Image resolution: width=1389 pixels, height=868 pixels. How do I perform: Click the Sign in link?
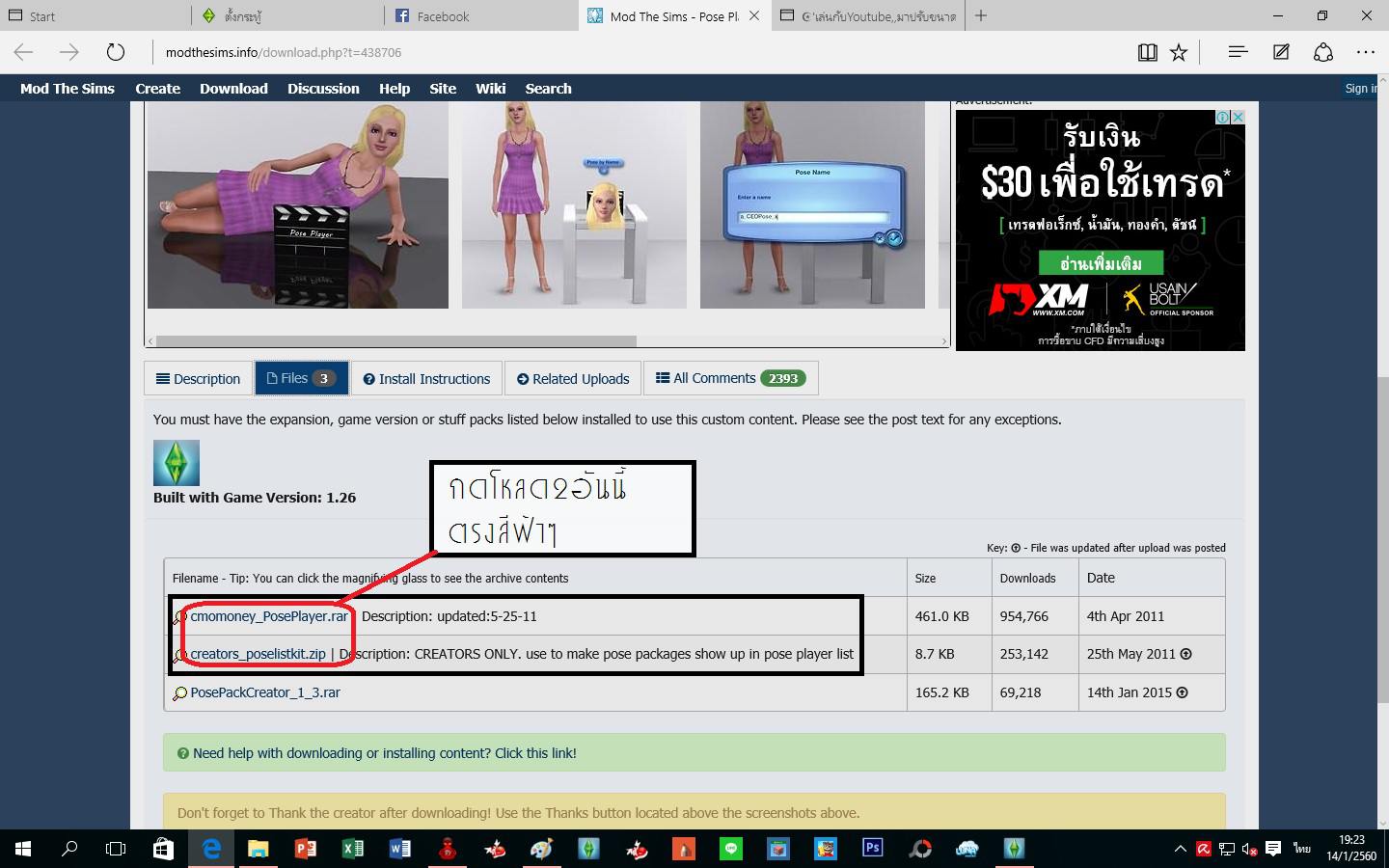coord(1361,88)
